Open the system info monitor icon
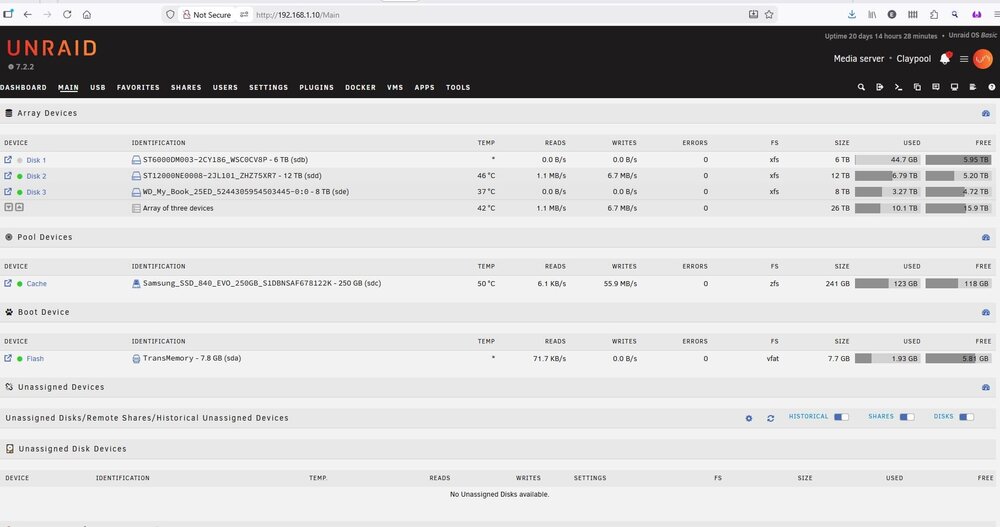Image resolution: width=1000 pixels, height=527 pixels. click(x=954, y=87)
